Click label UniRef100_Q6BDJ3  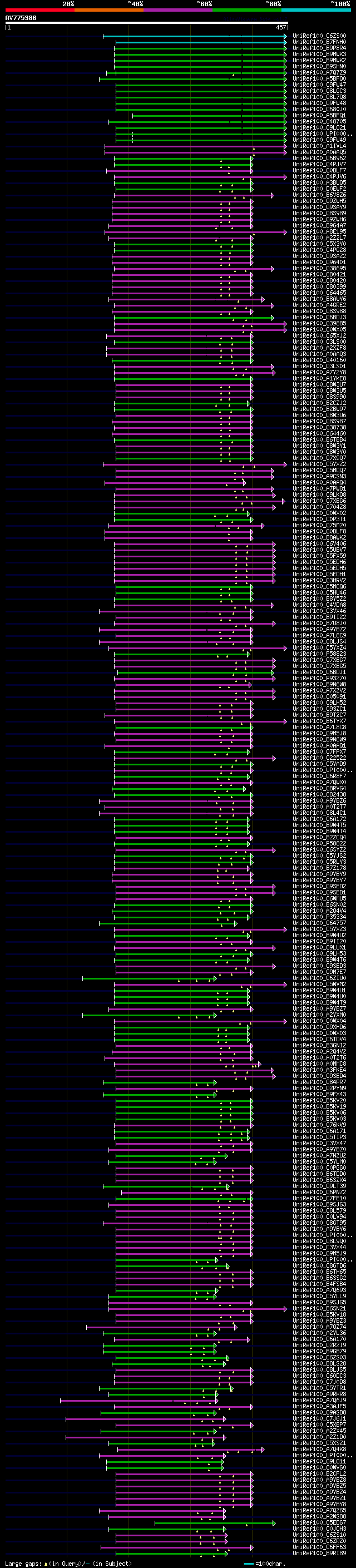(319, 317)
